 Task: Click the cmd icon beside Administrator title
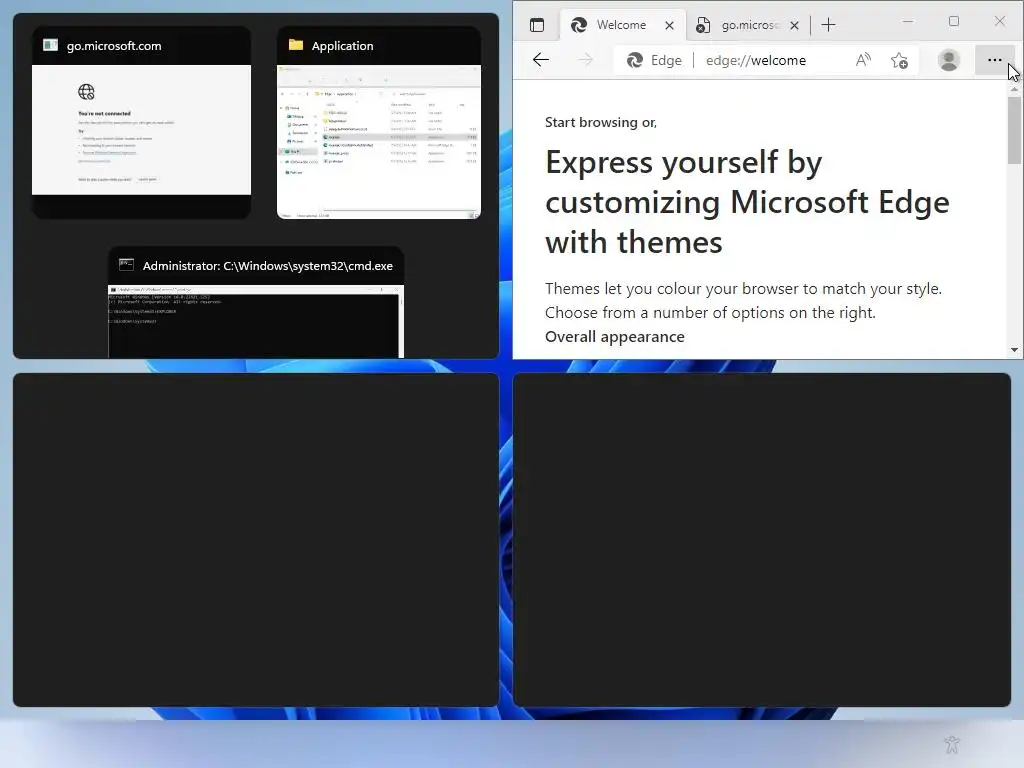pos(126,264)
